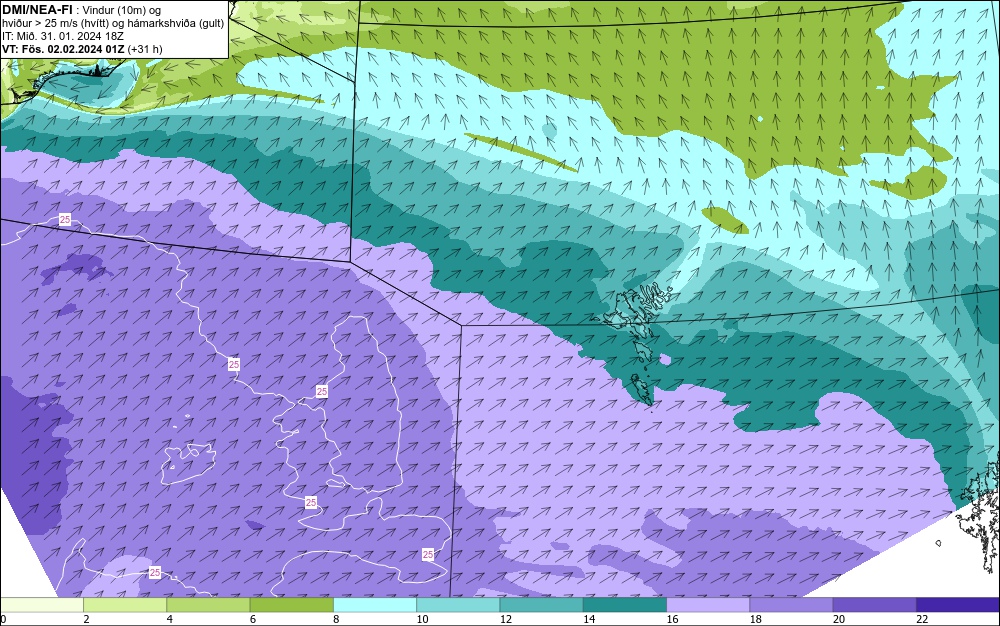This screenshot has width=1000, height=626.
Task: Click the legend scale label 4
Action: [x=170, y=619]
